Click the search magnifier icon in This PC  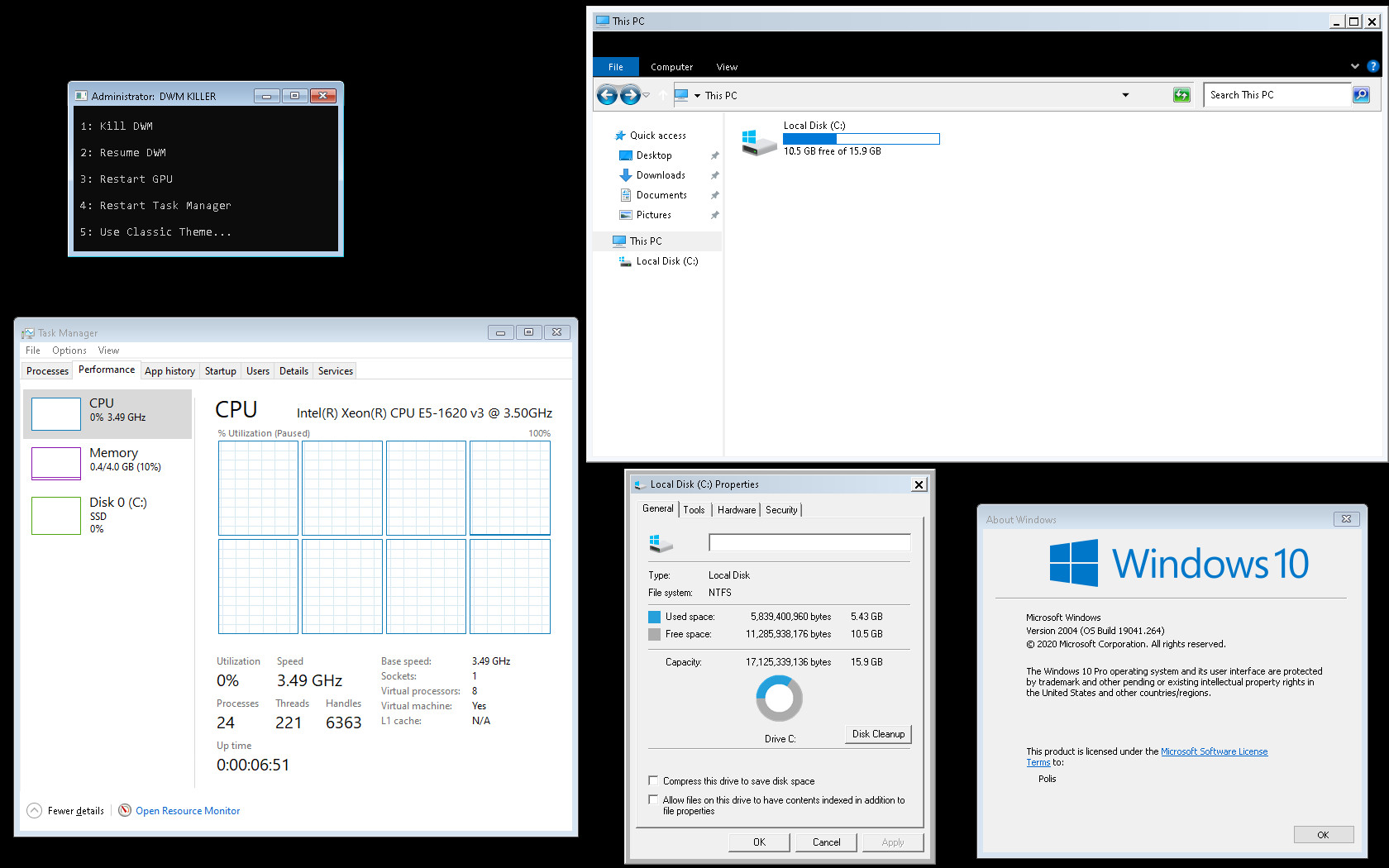pos(1361,95)
